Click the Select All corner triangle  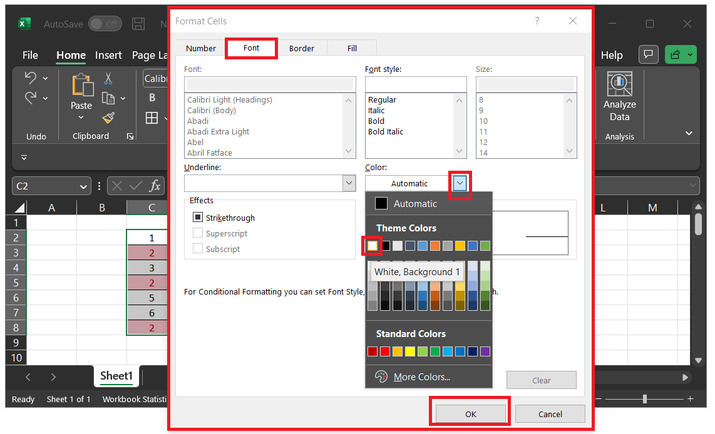20,208
